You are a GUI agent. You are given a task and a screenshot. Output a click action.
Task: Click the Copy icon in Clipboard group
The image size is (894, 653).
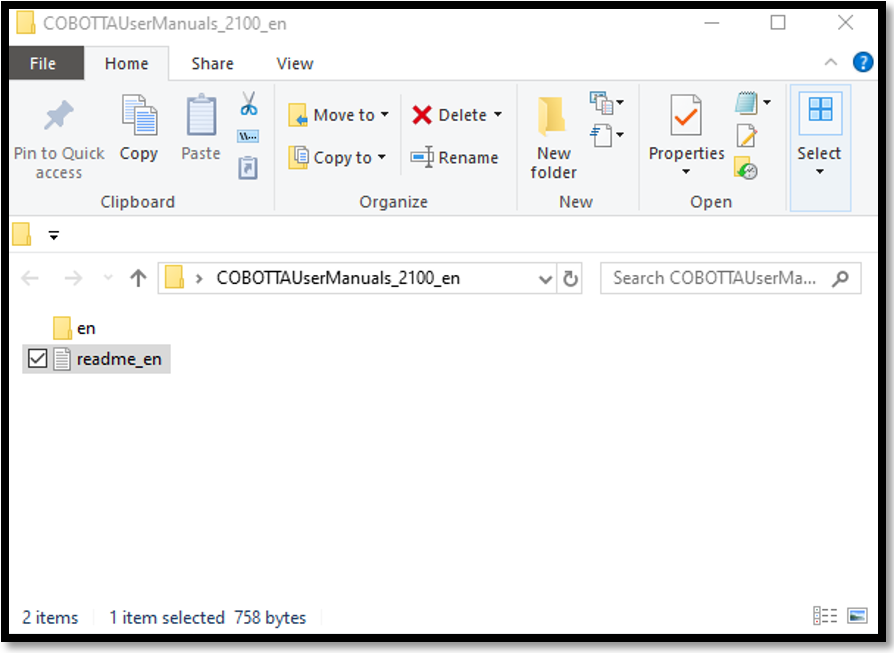tap(139, 115)
